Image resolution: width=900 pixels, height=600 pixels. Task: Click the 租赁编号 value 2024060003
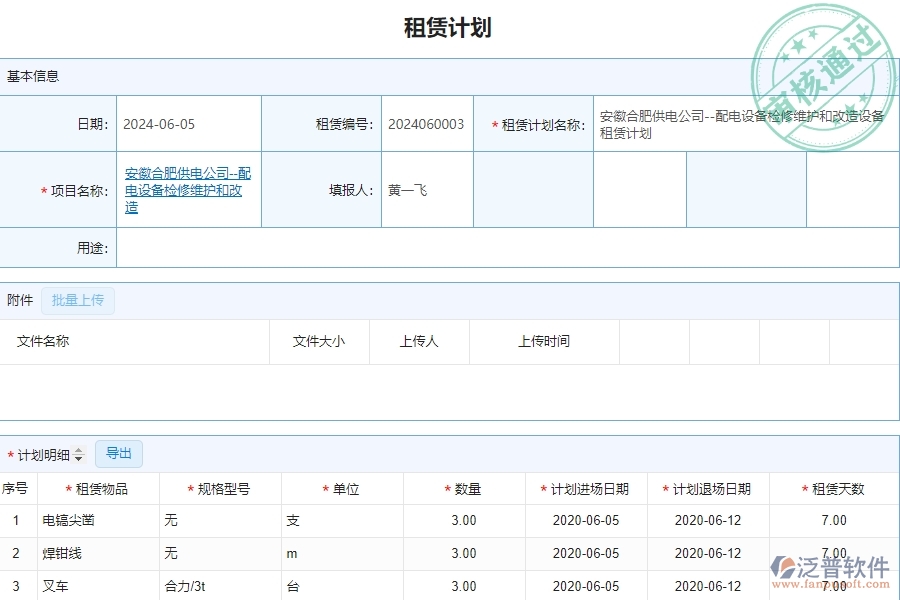click(425, 123)
